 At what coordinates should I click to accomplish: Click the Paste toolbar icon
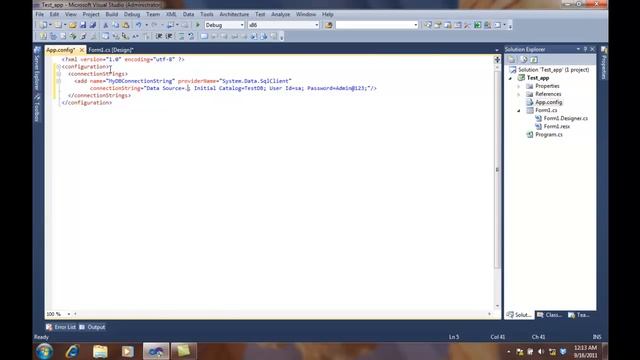tap(125, 25)
